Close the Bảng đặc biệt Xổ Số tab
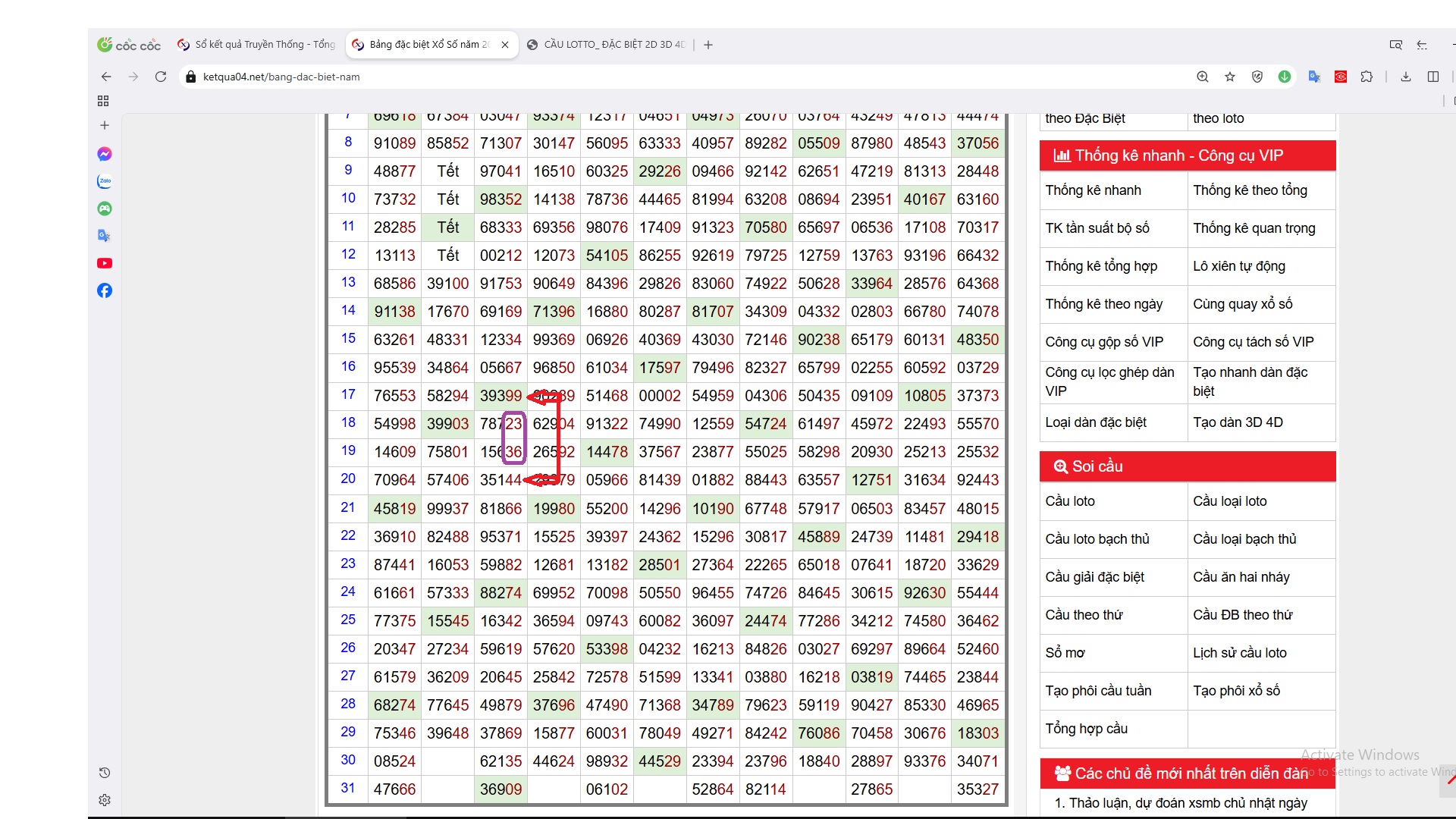 click(x=505, y=45)
